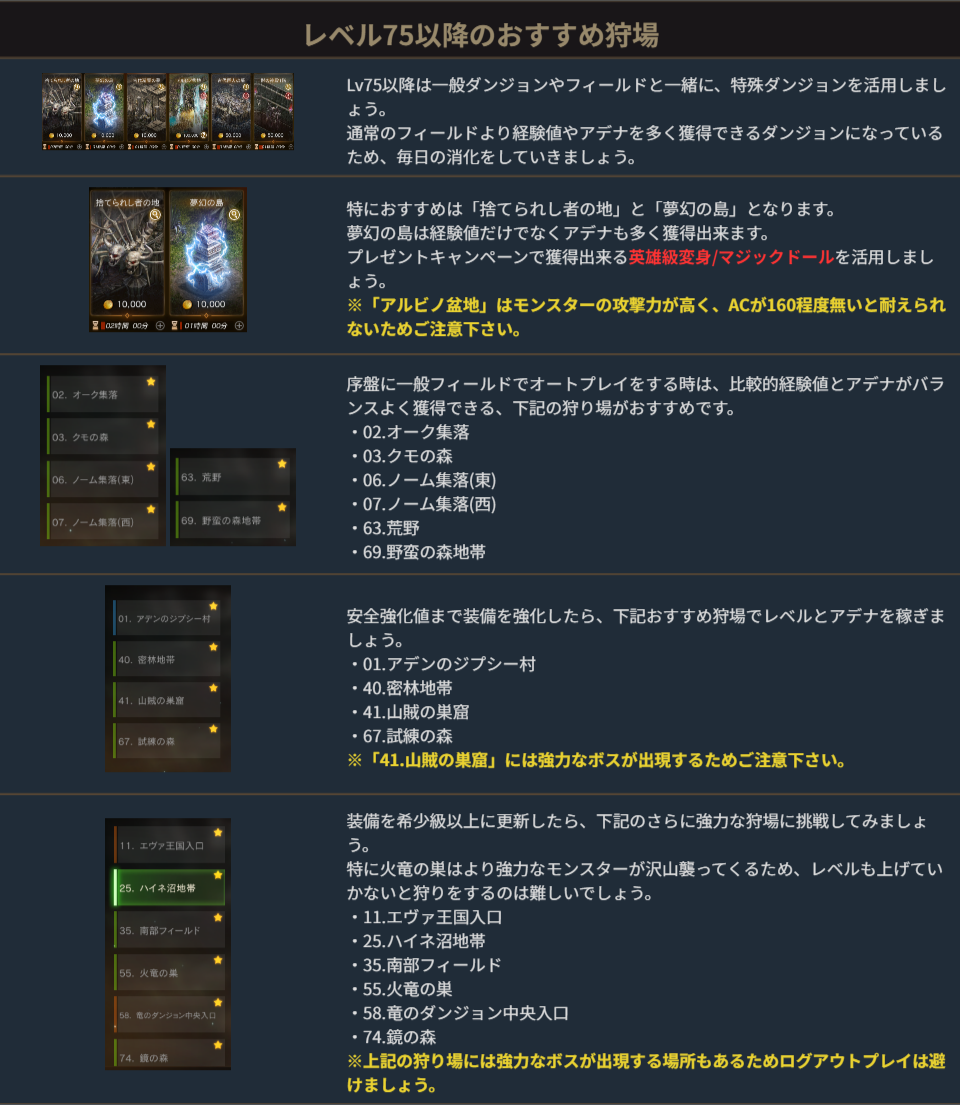Click plus icon beside 01時間 00分 timer
The height and width of the screenshot is (1105, 960).
[x=239, y=326]
